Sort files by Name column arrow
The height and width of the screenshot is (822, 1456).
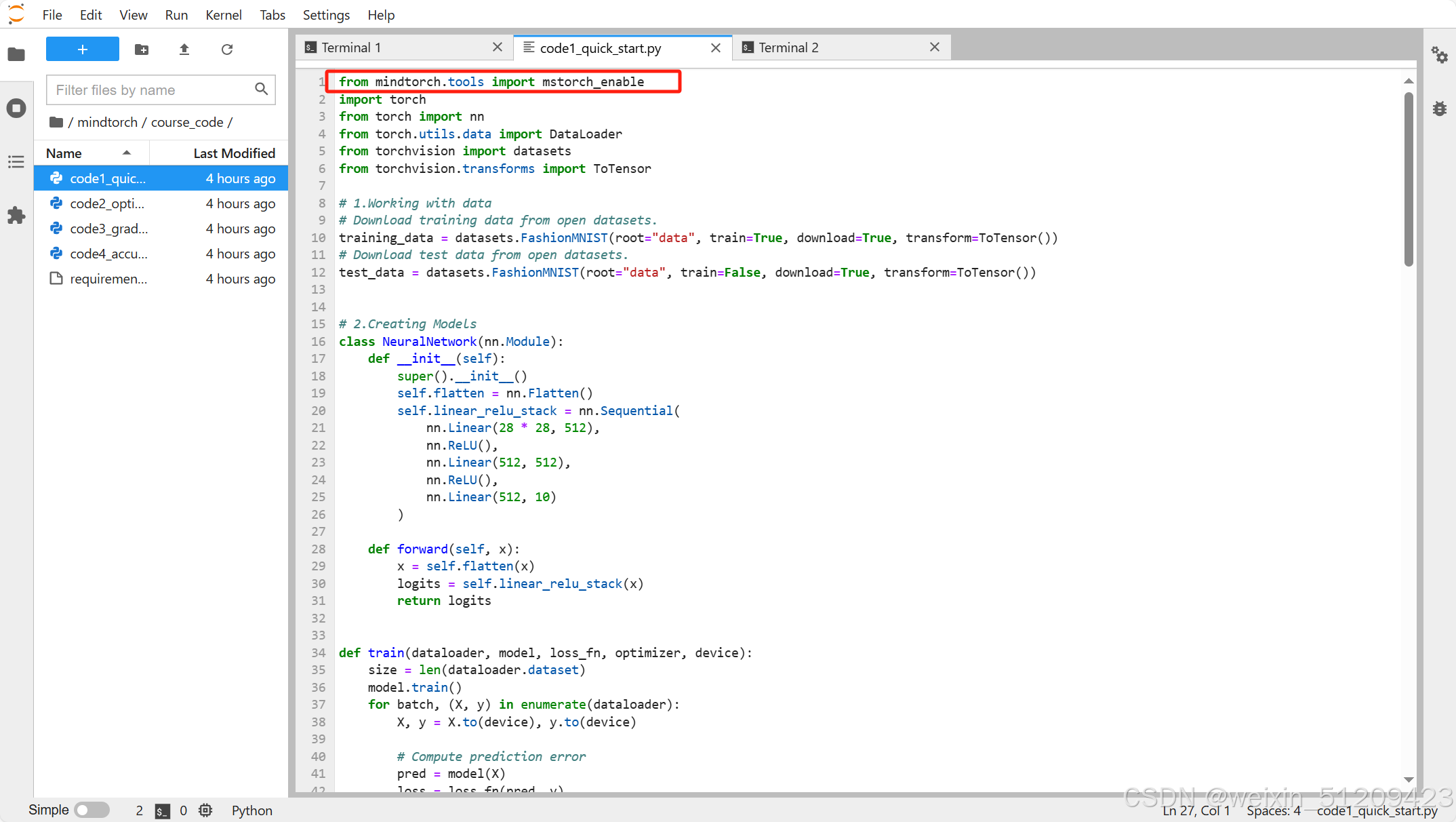click(x=127, y=153)
